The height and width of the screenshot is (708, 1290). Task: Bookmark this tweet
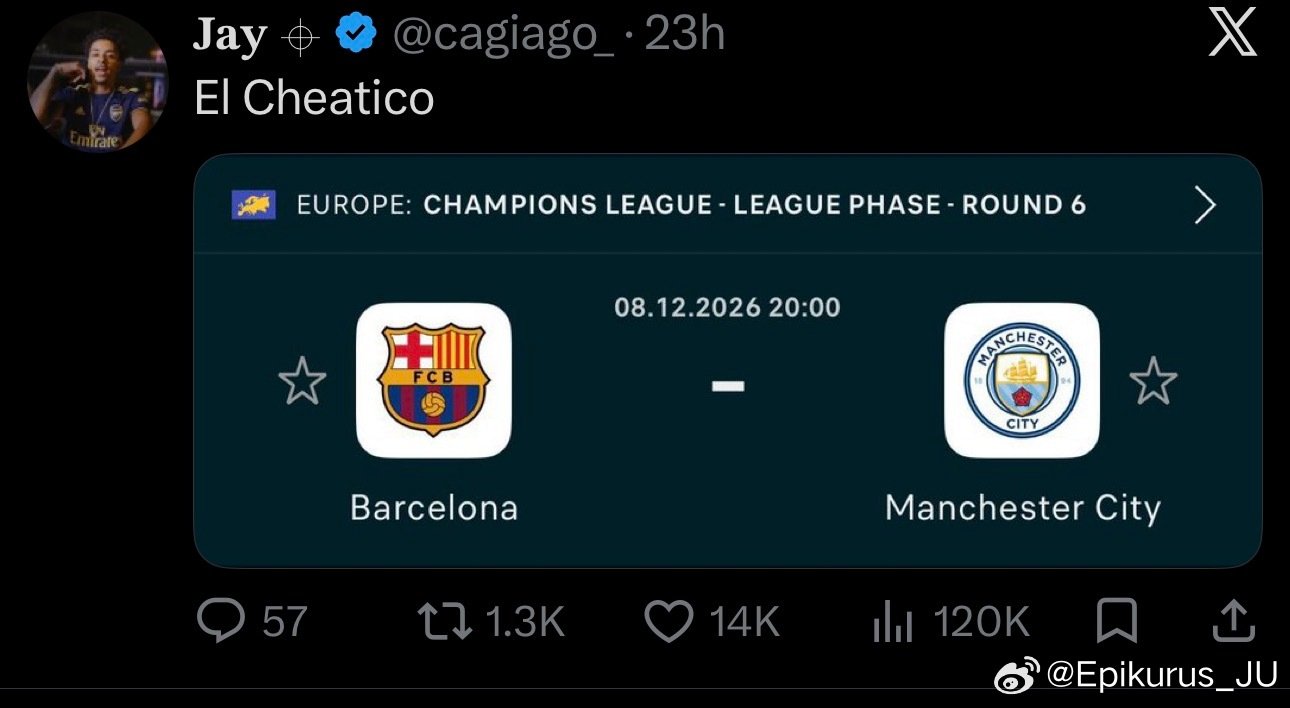[1116, 621]
